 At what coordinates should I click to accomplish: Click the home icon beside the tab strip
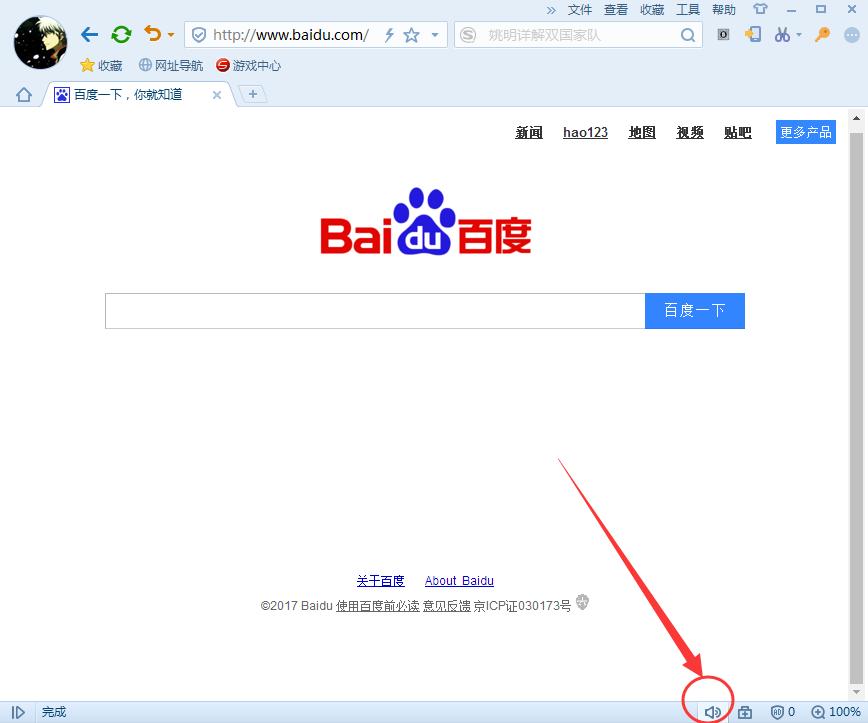point(24,95)
